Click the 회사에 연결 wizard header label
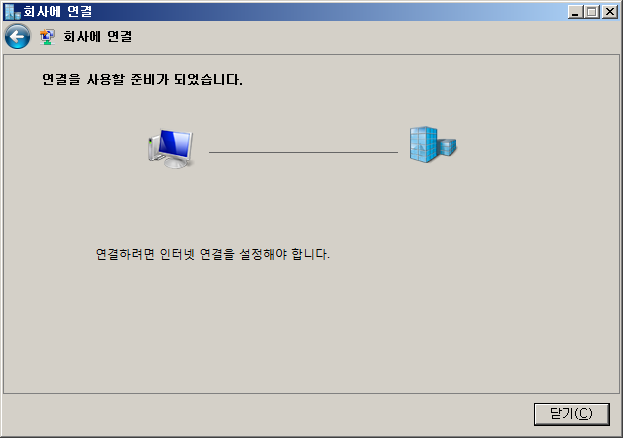 click(x=97, y=37)
